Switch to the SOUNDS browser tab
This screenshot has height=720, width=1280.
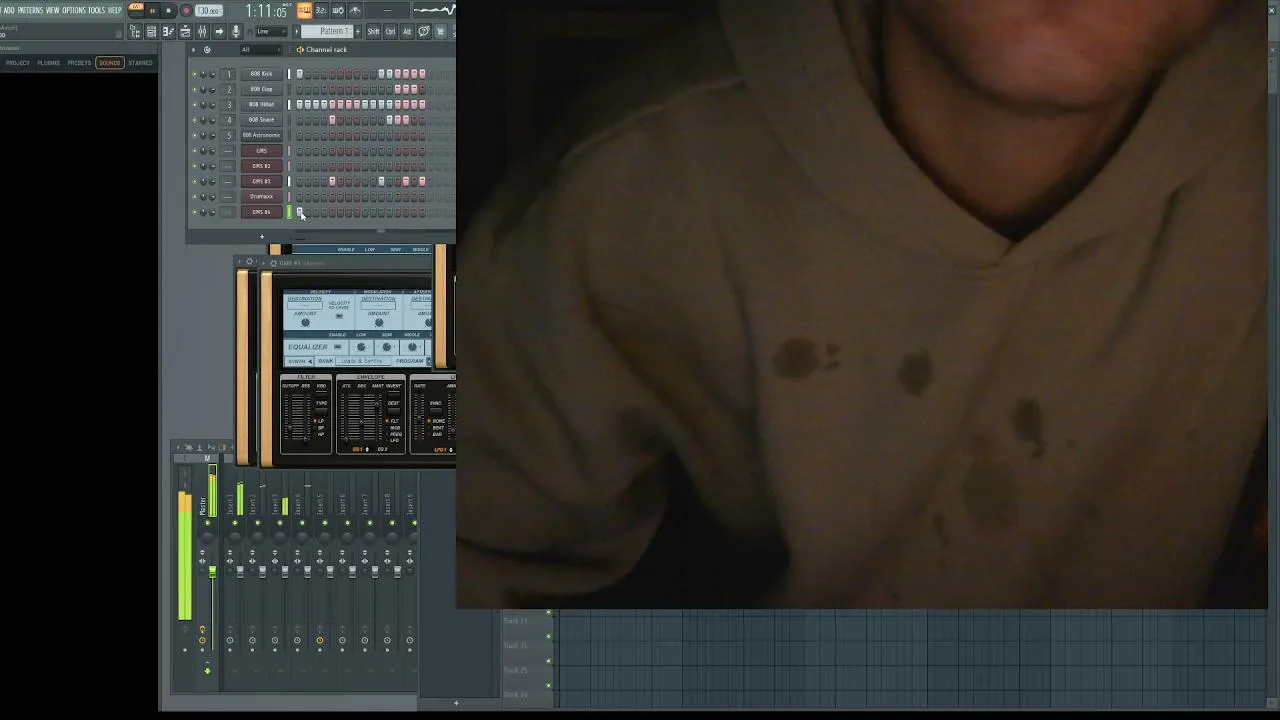coord(109,63)
